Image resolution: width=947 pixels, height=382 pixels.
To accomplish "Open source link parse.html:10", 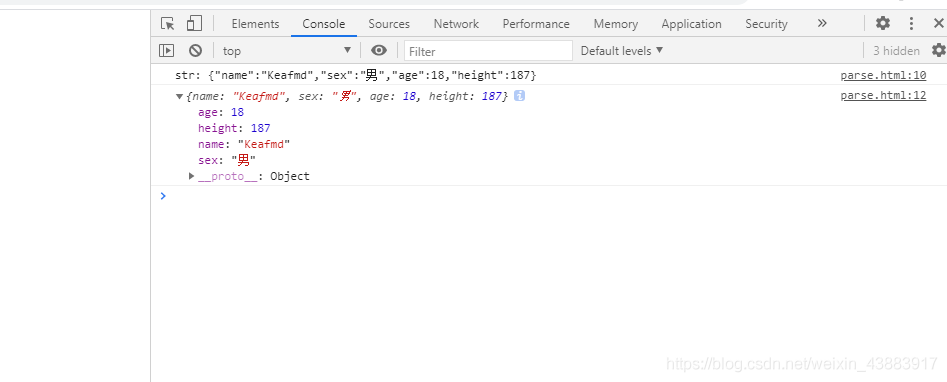I will (883, 76).
